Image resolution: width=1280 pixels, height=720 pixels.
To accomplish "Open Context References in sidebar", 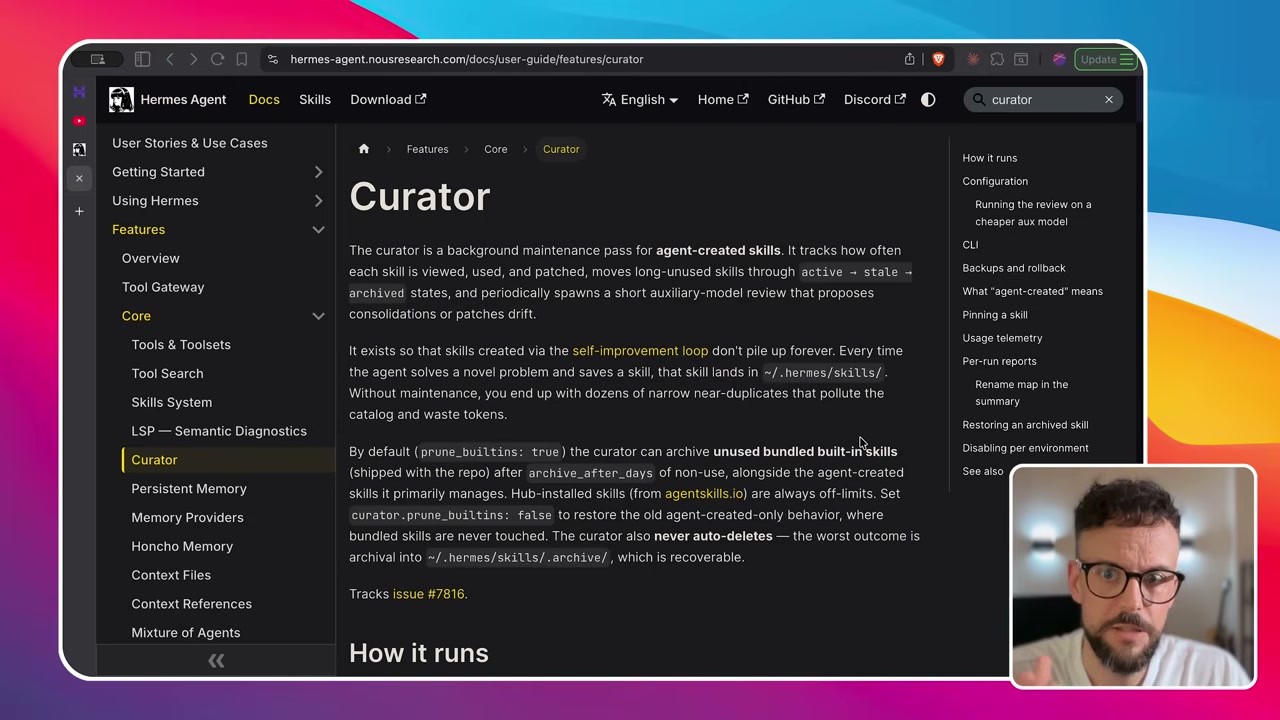I will click(191, 604).
